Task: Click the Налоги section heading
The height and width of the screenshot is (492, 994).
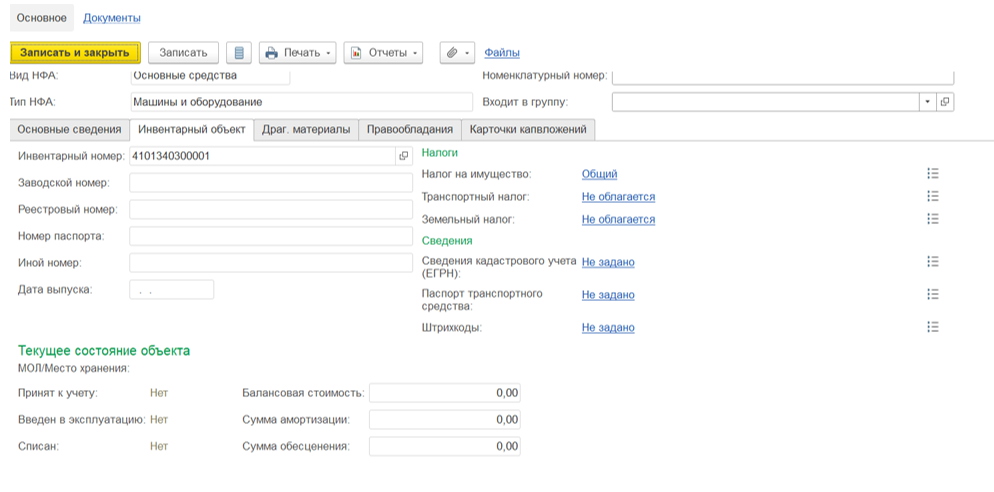Action: (x=439, y=153)
